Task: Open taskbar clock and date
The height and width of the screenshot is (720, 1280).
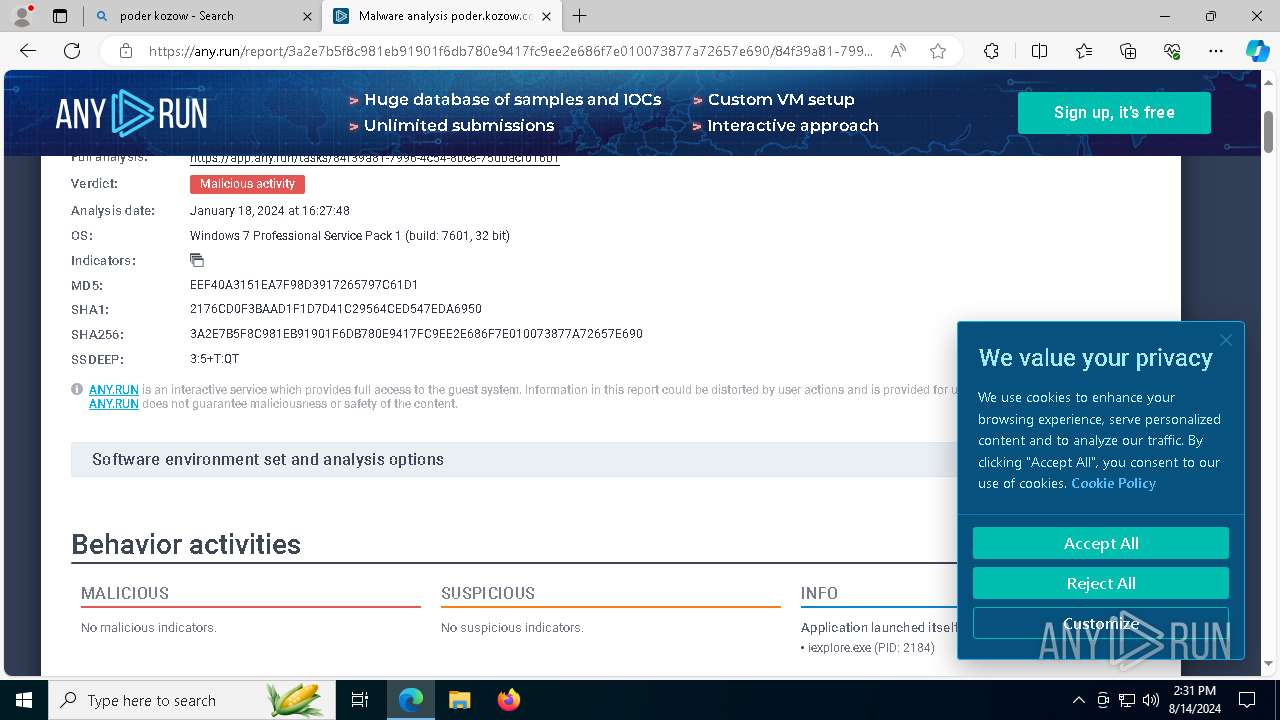Action: coord(1194,700)
